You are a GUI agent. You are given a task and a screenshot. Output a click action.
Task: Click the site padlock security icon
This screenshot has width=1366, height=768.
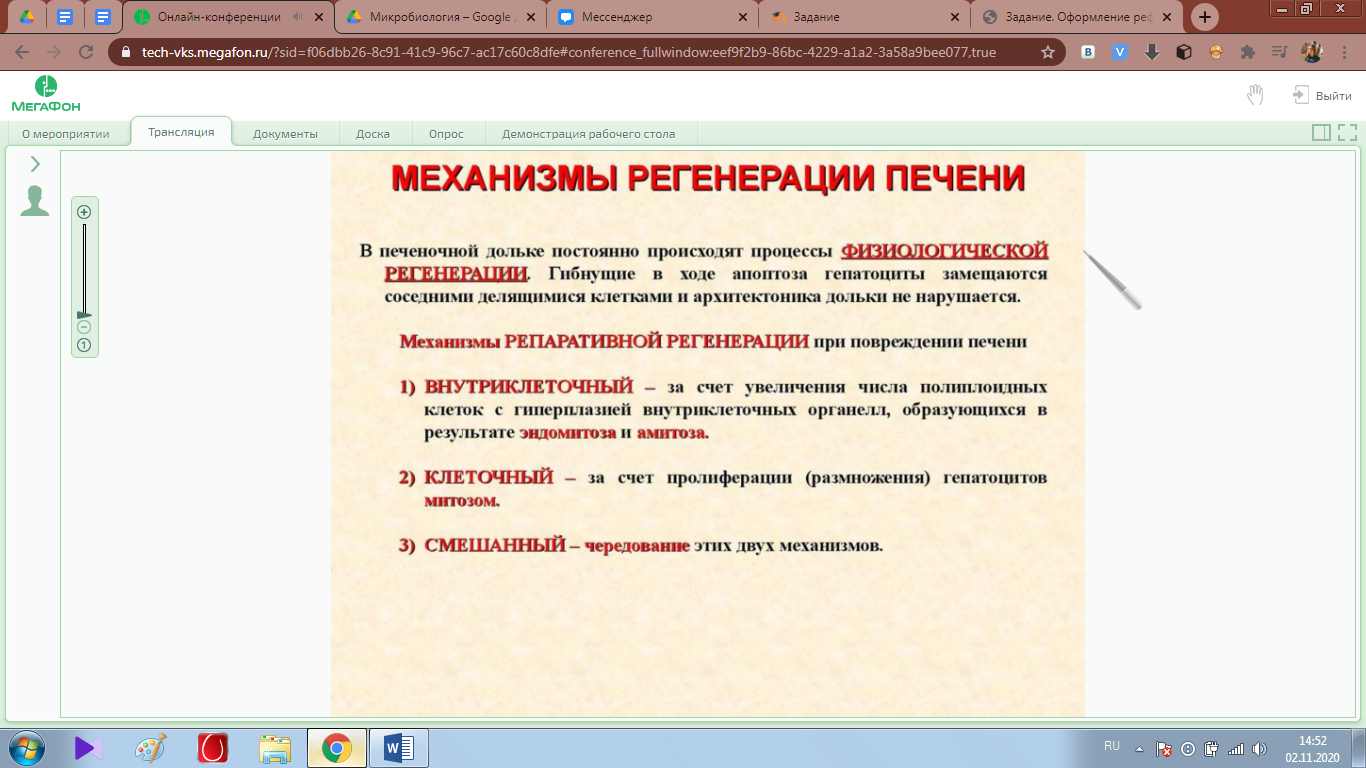[126, 52]
